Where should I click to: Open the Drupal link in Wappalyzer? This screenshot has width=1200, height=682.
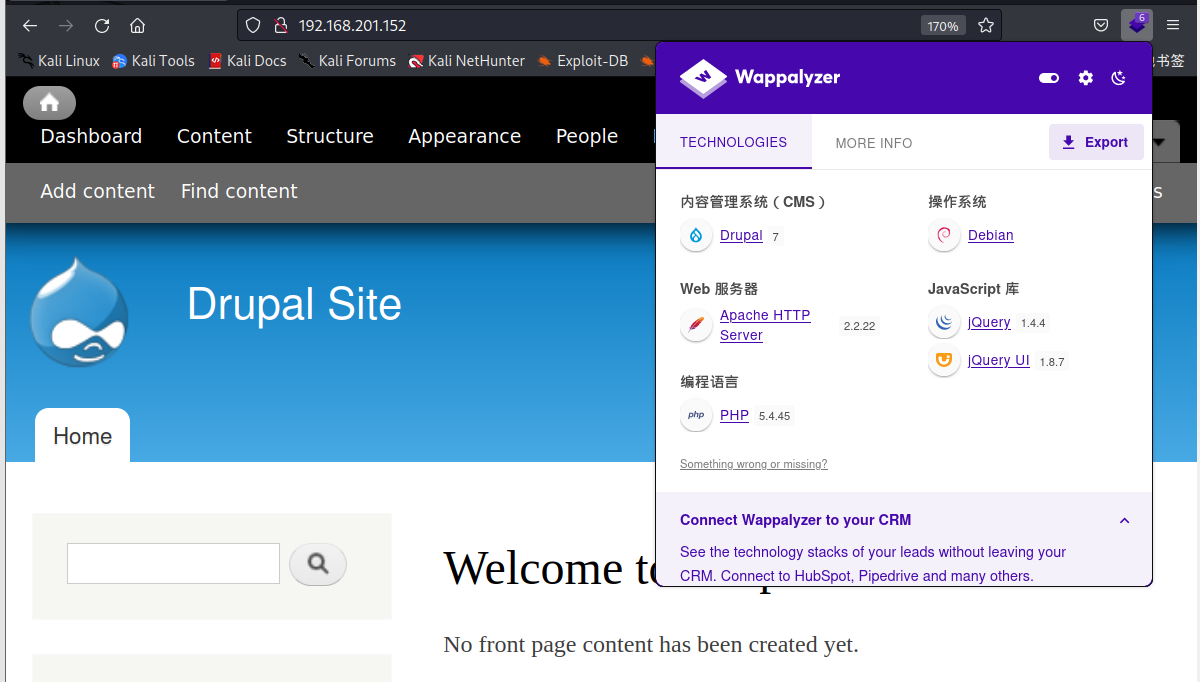(x=741, y=236)
